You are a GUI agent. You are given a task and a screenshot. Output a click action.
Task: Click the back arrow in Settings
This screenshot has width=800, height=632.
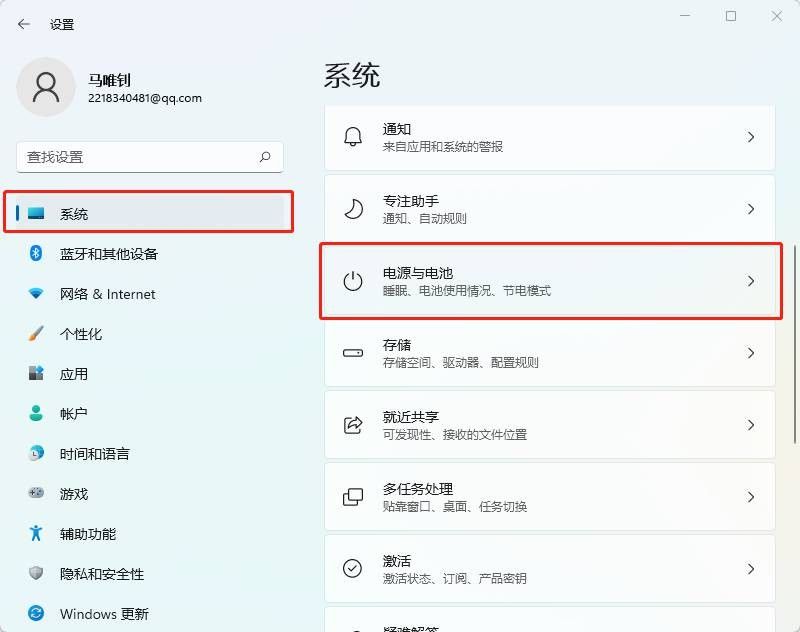(24, 24)
